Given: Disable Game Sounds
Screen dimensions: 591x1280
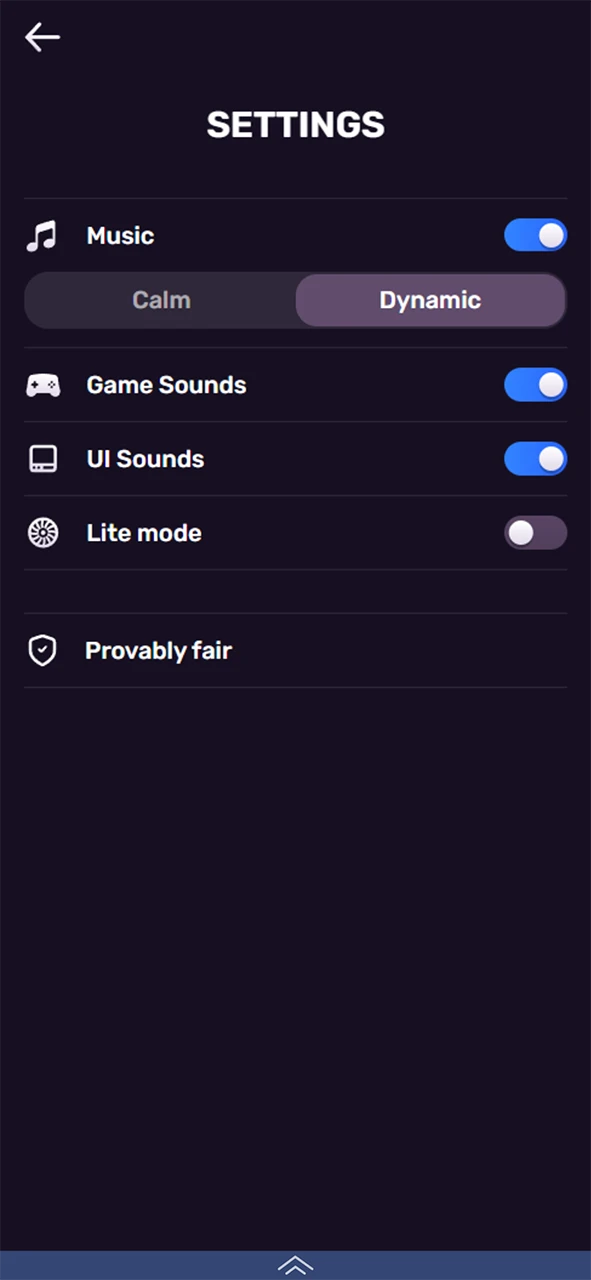Looking at the screenshot, I should pos(536,385).
